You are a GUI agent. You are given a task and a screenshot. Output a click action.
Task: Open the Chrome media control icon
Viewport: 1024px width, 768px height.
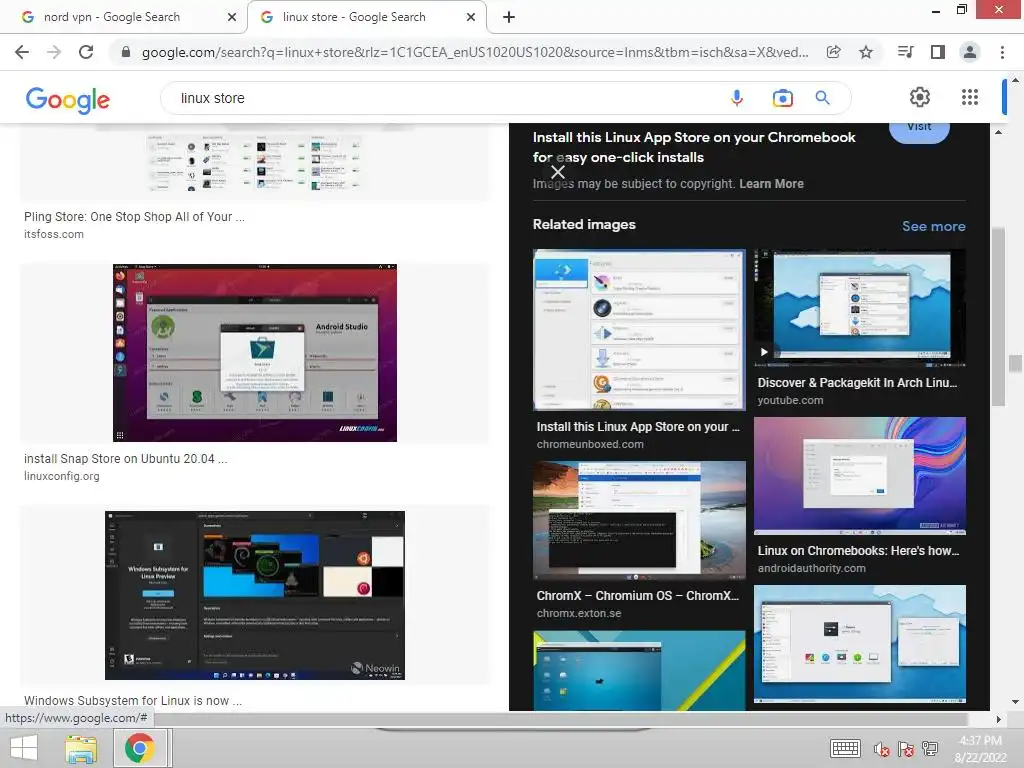(x=905, y=52)
